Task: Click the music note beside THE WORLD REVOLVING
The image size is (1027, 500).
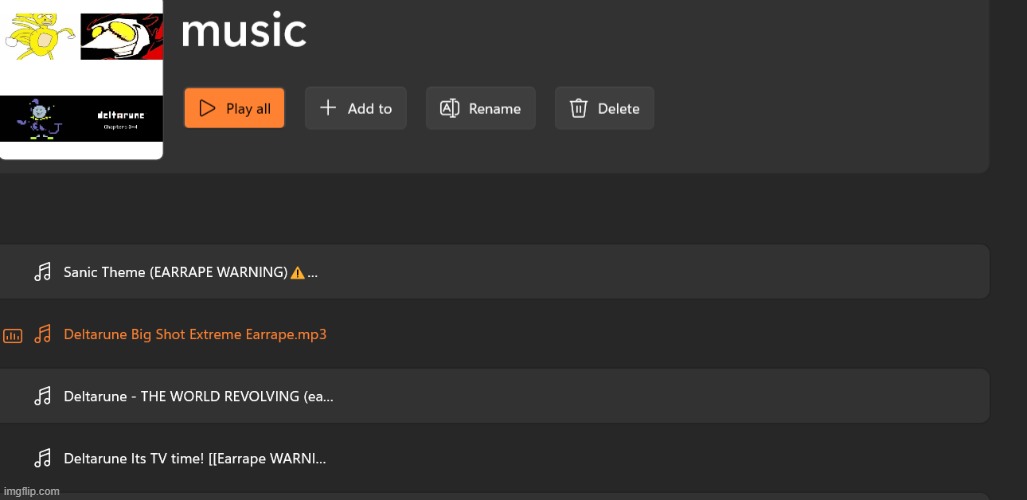Action: 42,396
